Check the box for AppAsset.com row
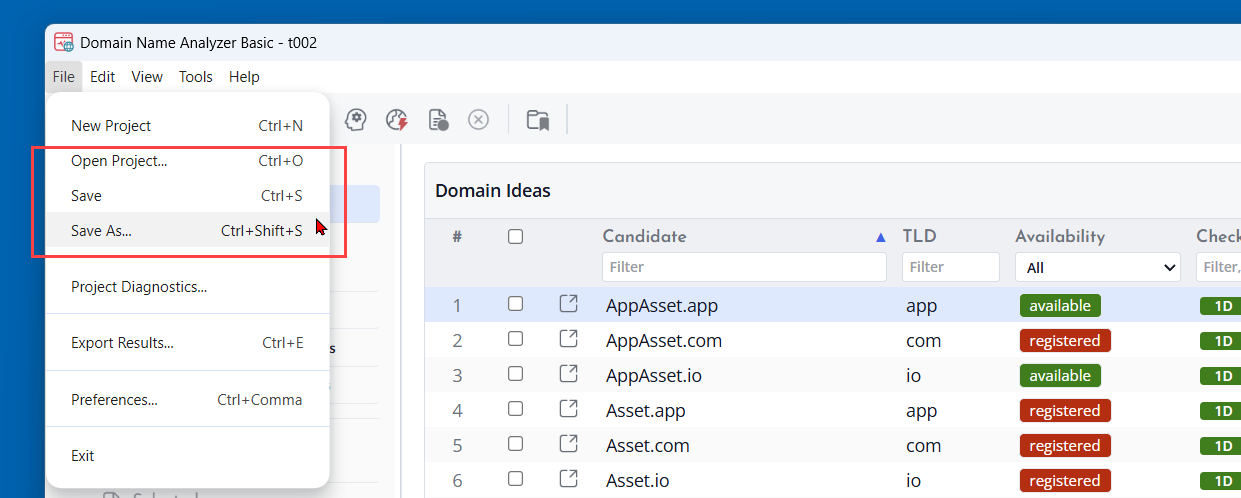 pyautogui.click(x=515, y=339)
